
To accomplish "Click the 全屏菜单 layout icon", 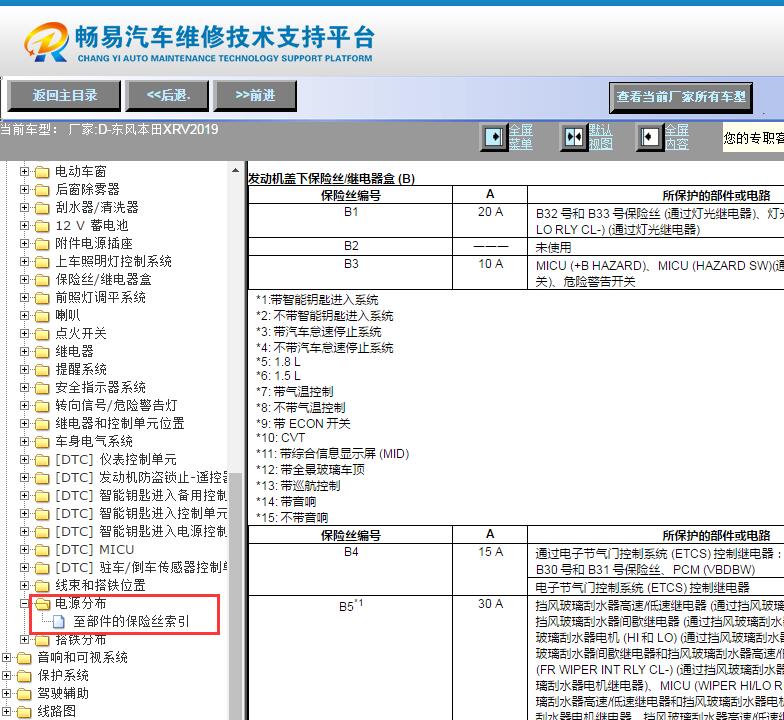I will [x=494, y=136].
